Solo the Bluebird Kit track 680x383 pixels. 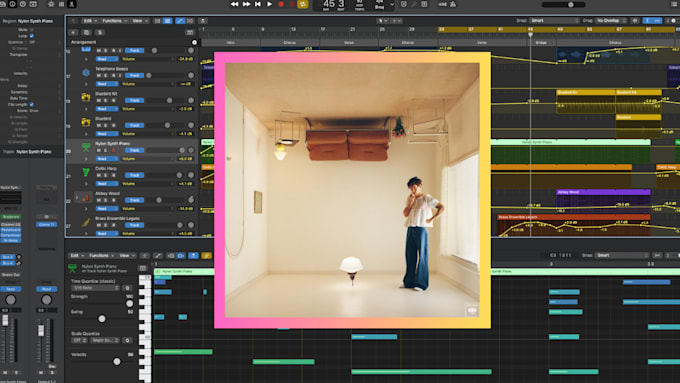(x=106, y=101)
